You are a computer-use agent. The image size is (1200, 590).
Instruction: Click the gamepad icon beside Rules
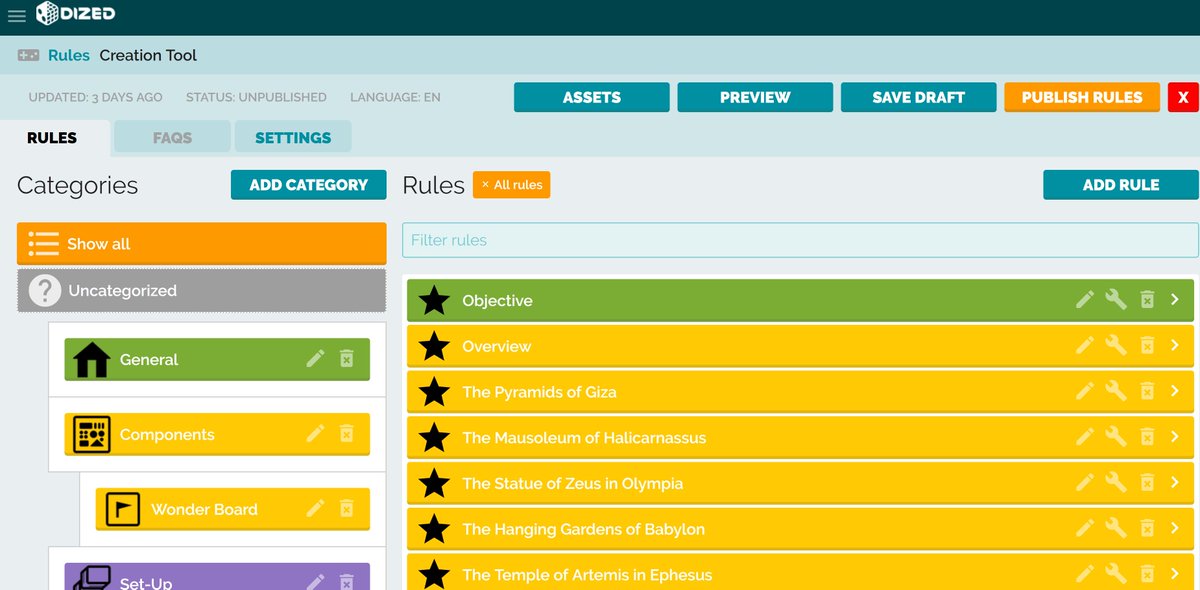coord(28,56)
